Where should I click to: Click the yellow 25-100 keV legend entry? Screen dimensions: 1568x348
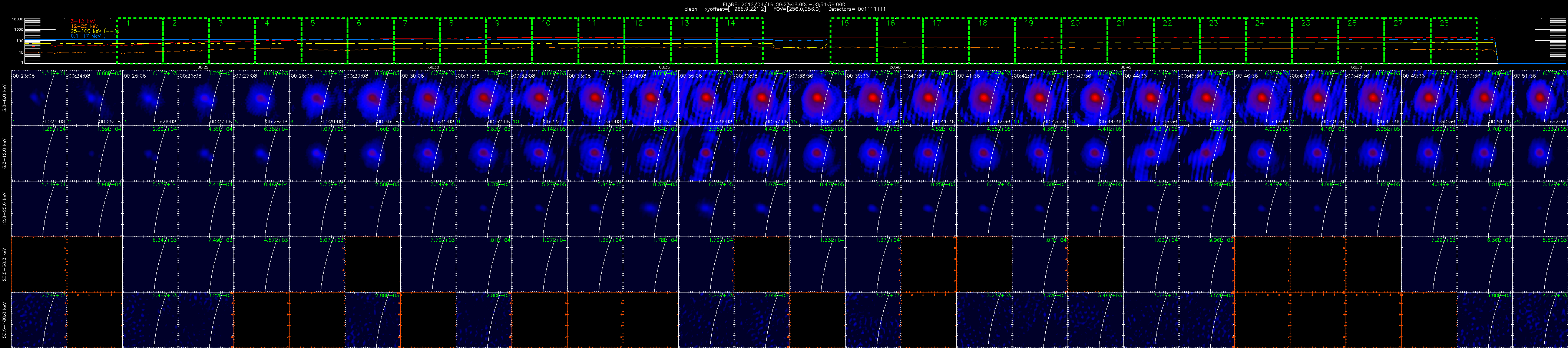point(95,31)
